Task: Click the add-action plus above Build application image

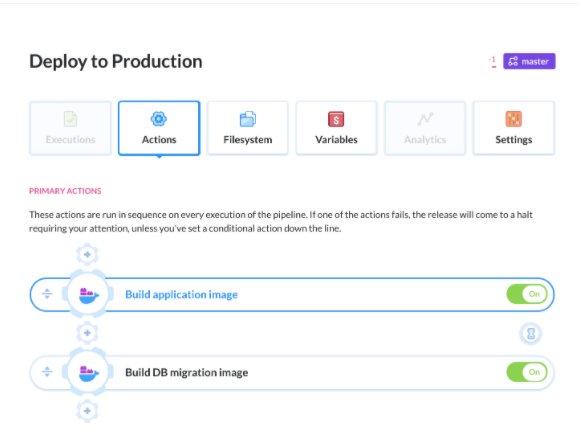Action: tap(87, 255)
